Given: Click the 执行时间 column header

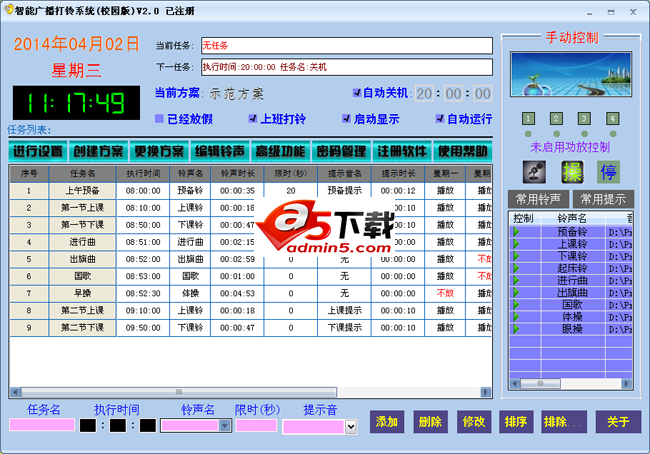Looking at the screenshot, I should coord(143,174).
